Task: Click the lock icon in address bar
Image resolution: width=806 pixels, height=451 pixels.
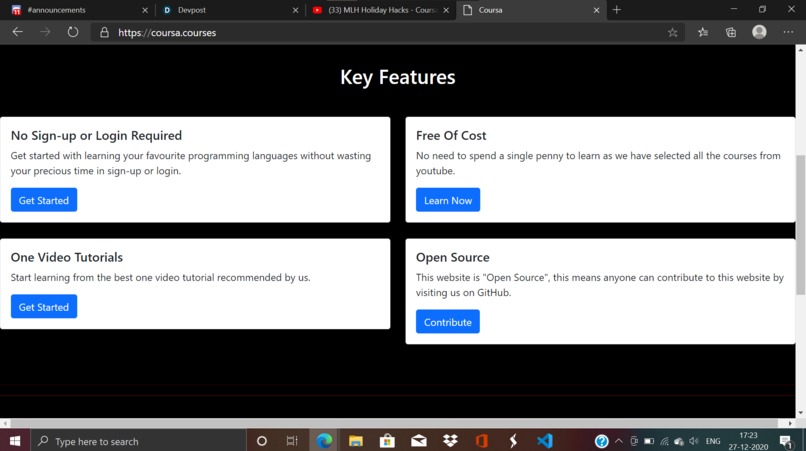Action: tap(104, 32)
